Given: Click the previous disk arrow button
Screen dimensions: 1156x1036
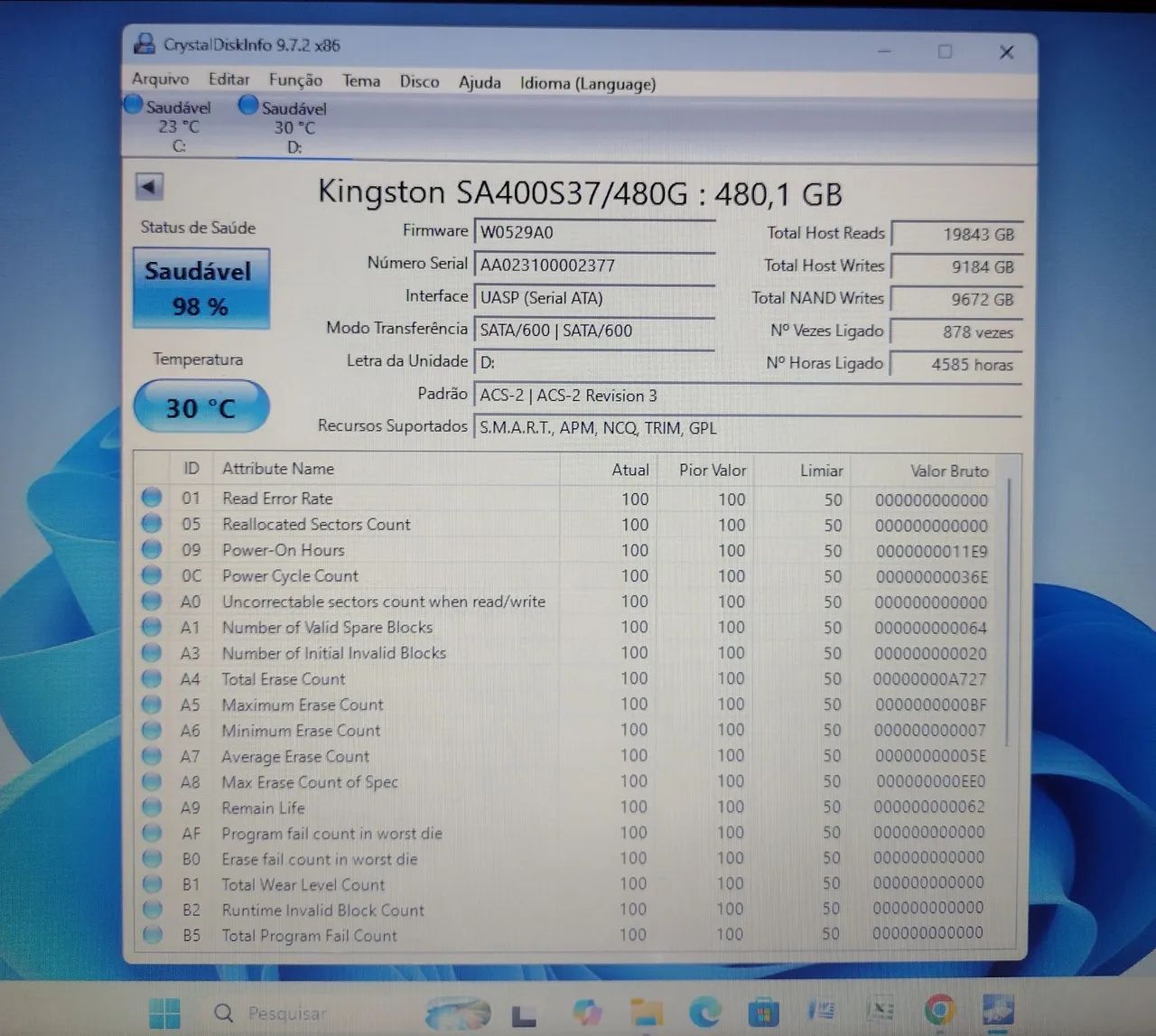Looking at the screenshot, I should pos(149,187).
